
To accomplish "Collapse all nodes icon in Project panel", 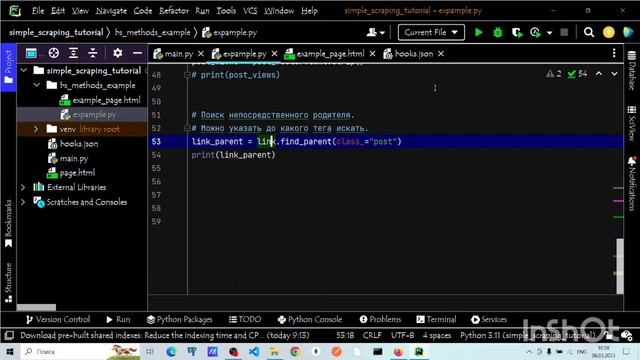I will point(93,53).
